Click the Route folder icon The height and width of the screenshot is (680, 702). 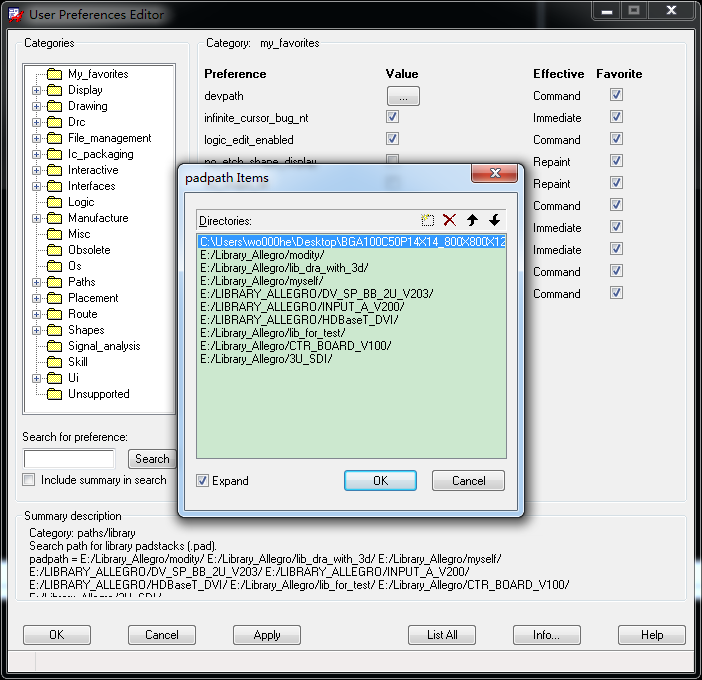[55, 314]
